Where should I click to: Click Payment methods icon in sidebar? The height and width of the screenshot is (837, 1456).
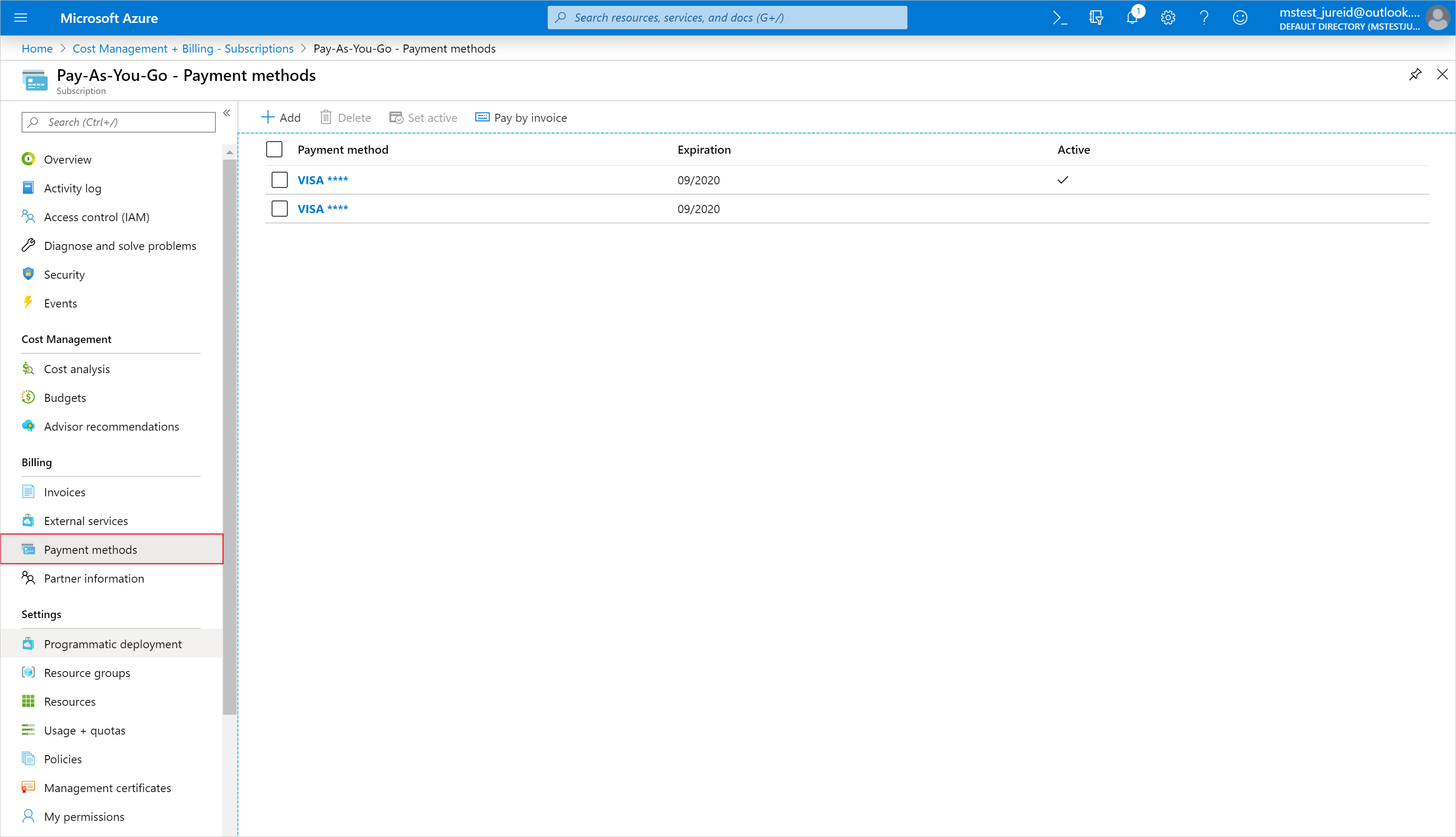28,549
